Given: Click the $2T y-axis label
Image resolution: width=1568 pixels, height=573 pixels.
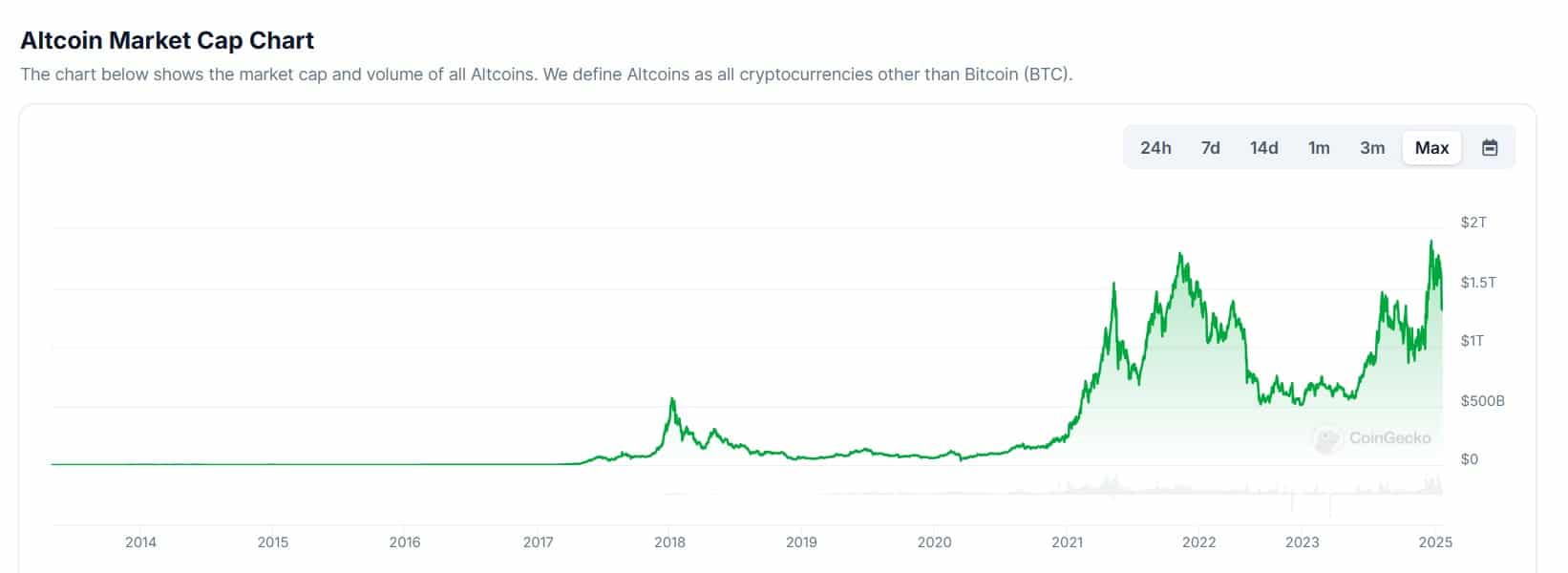Looking at the screenshot, I should tap(1473, 223).
